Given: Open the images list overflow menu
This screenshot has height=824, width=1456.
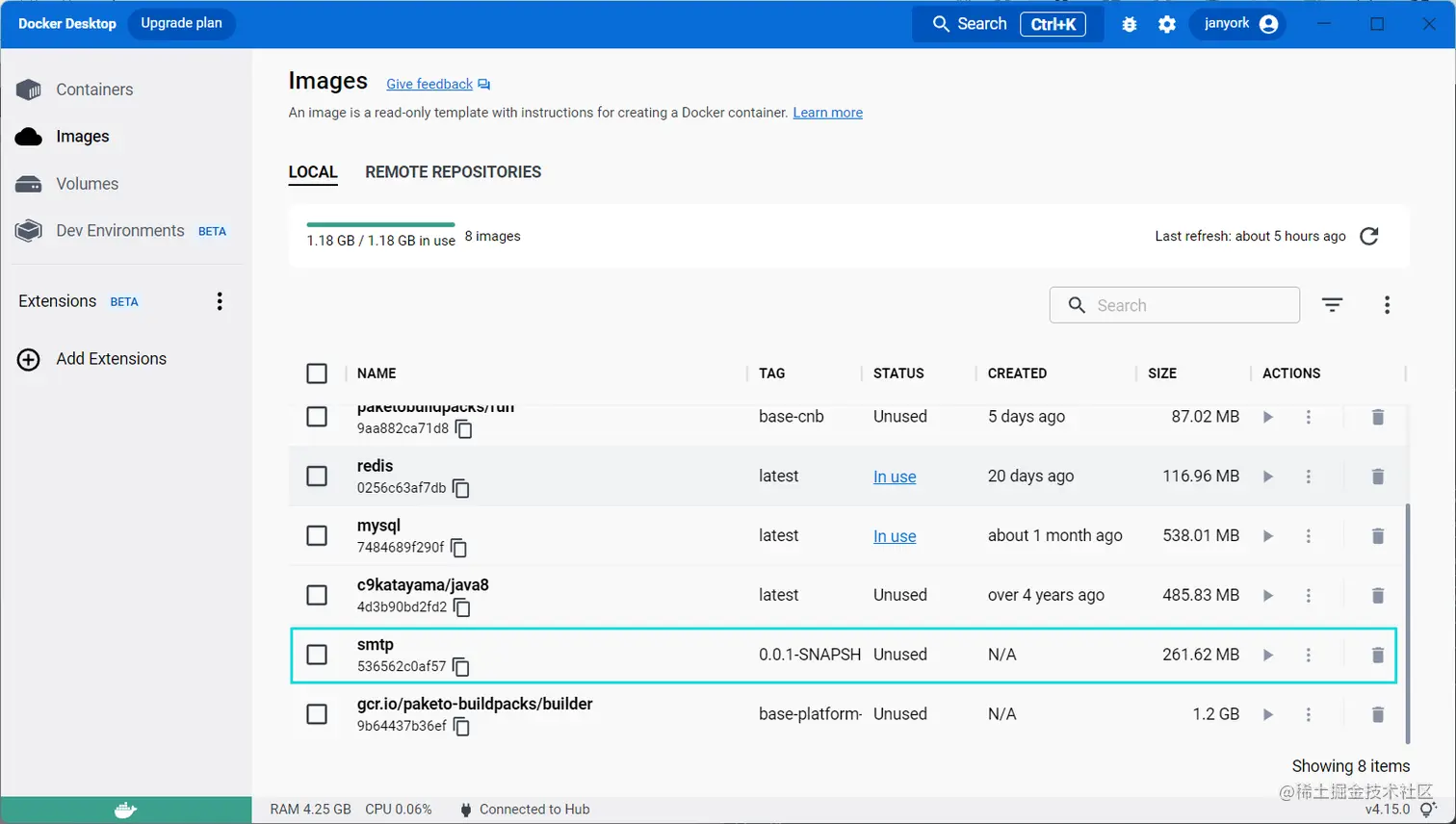Looking at the screenshot, I should [x=1387, y=305].
